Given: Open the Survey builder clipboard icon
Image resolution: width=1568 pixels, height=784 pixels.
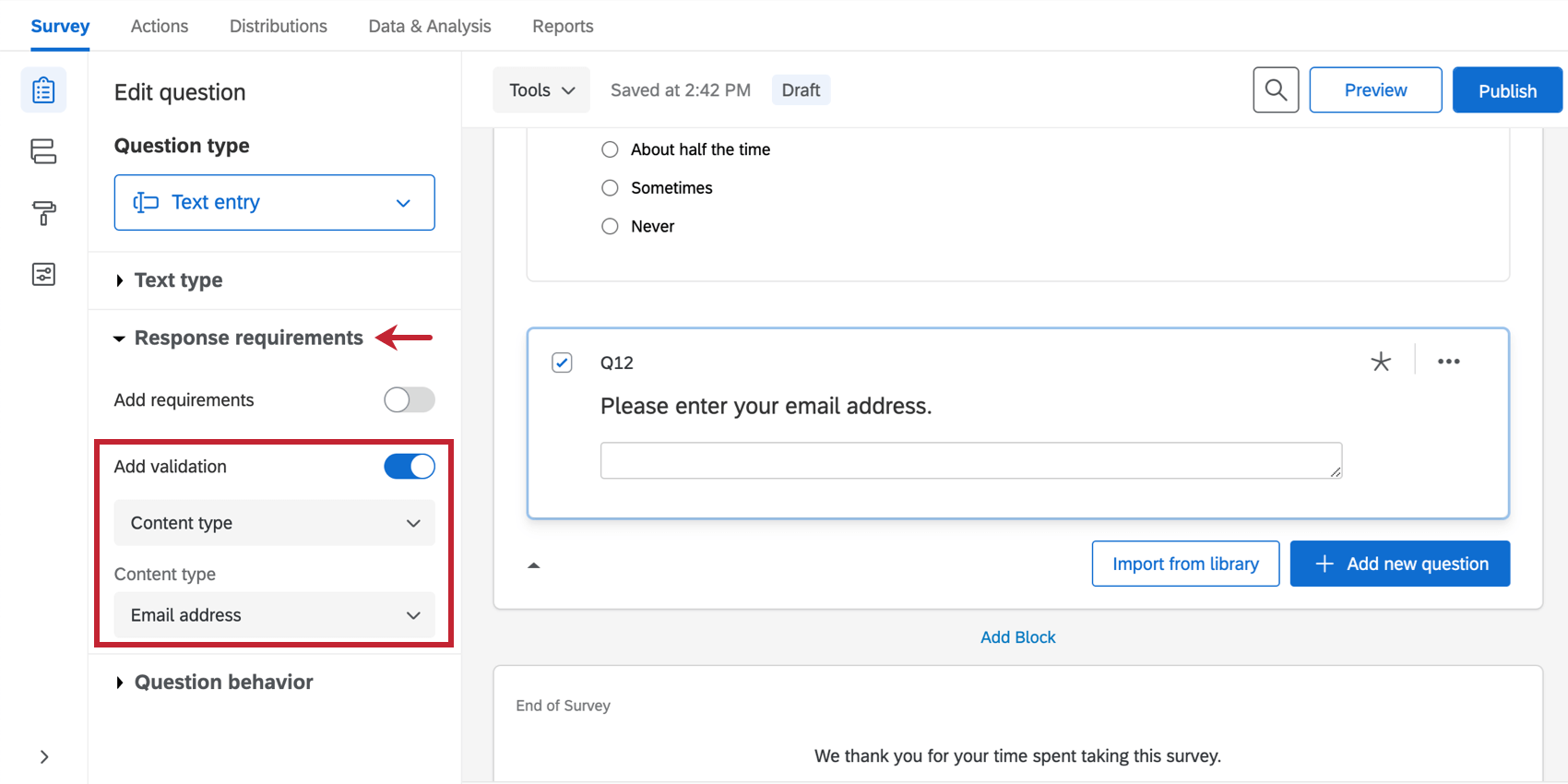Looking at the screenshot, I should (x=43, y=90).
